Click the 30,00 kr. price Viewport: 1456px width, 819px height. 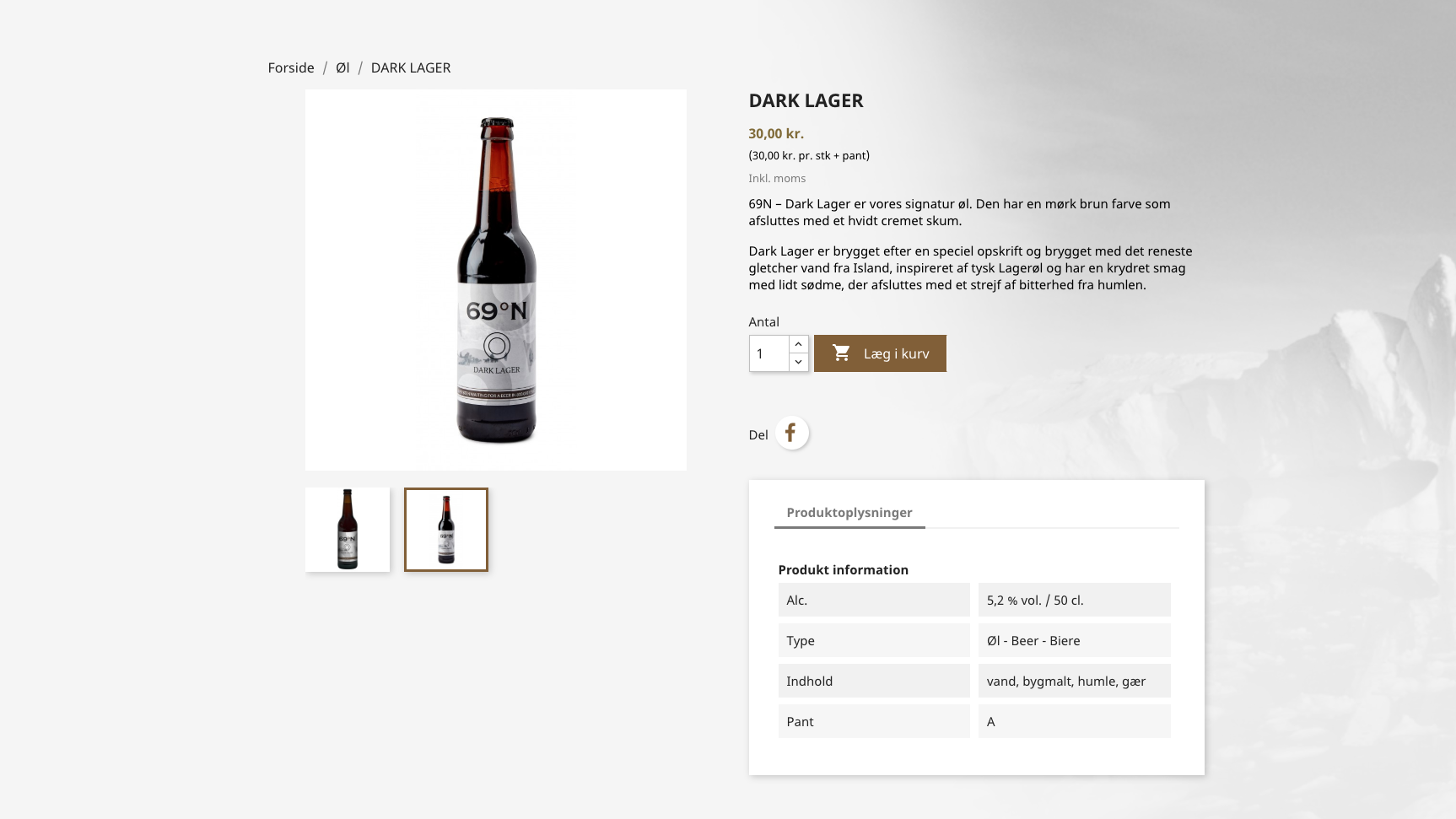(776, 133)
